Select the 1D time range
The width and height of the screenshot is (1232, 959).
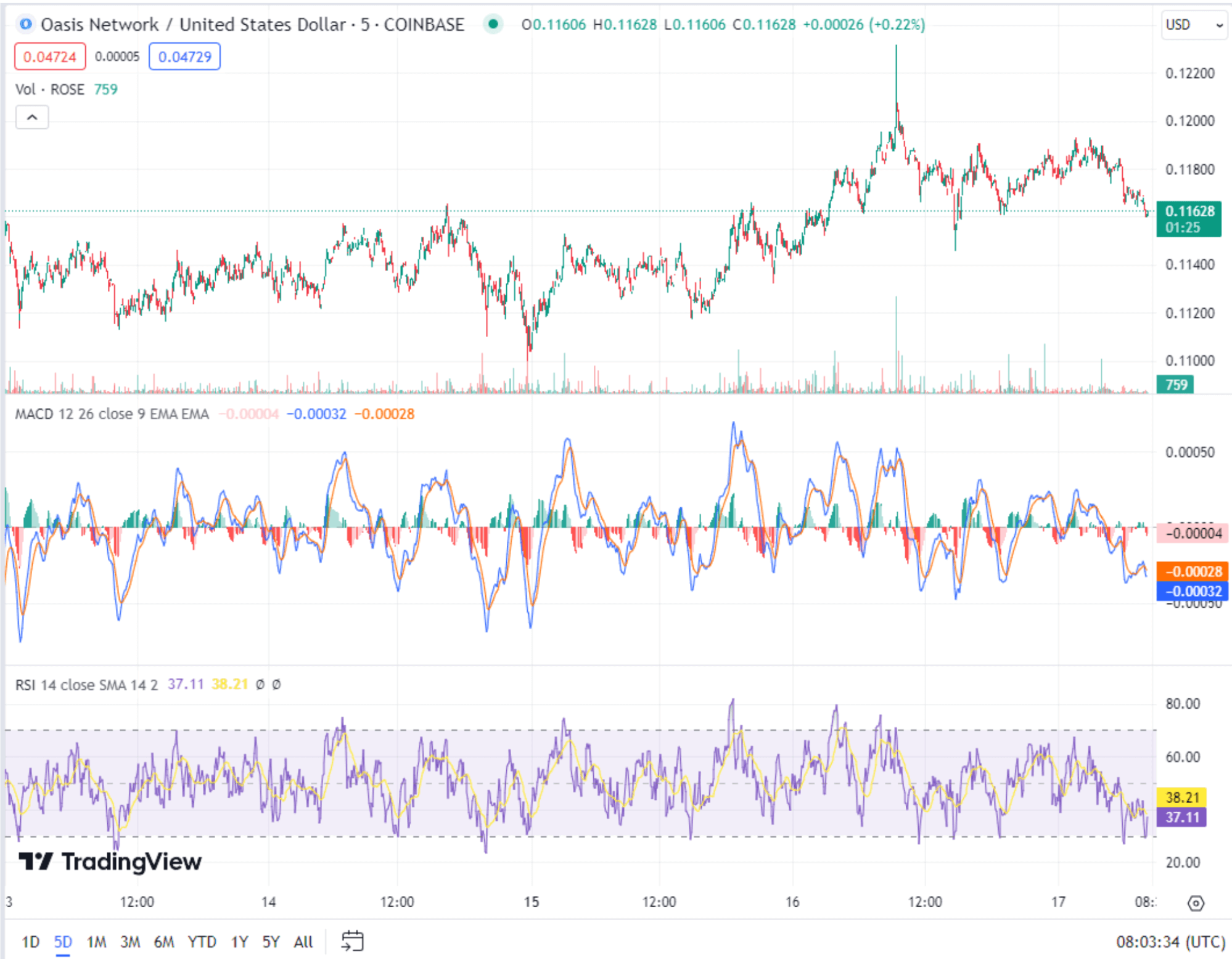click(30, 942)
